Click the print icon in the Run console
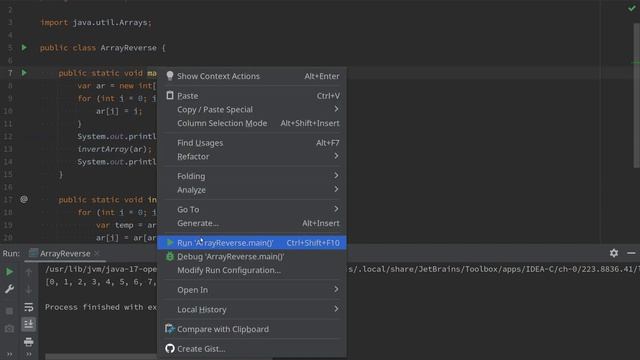Screen dimensions: 640x360 [x=29, y=342]
